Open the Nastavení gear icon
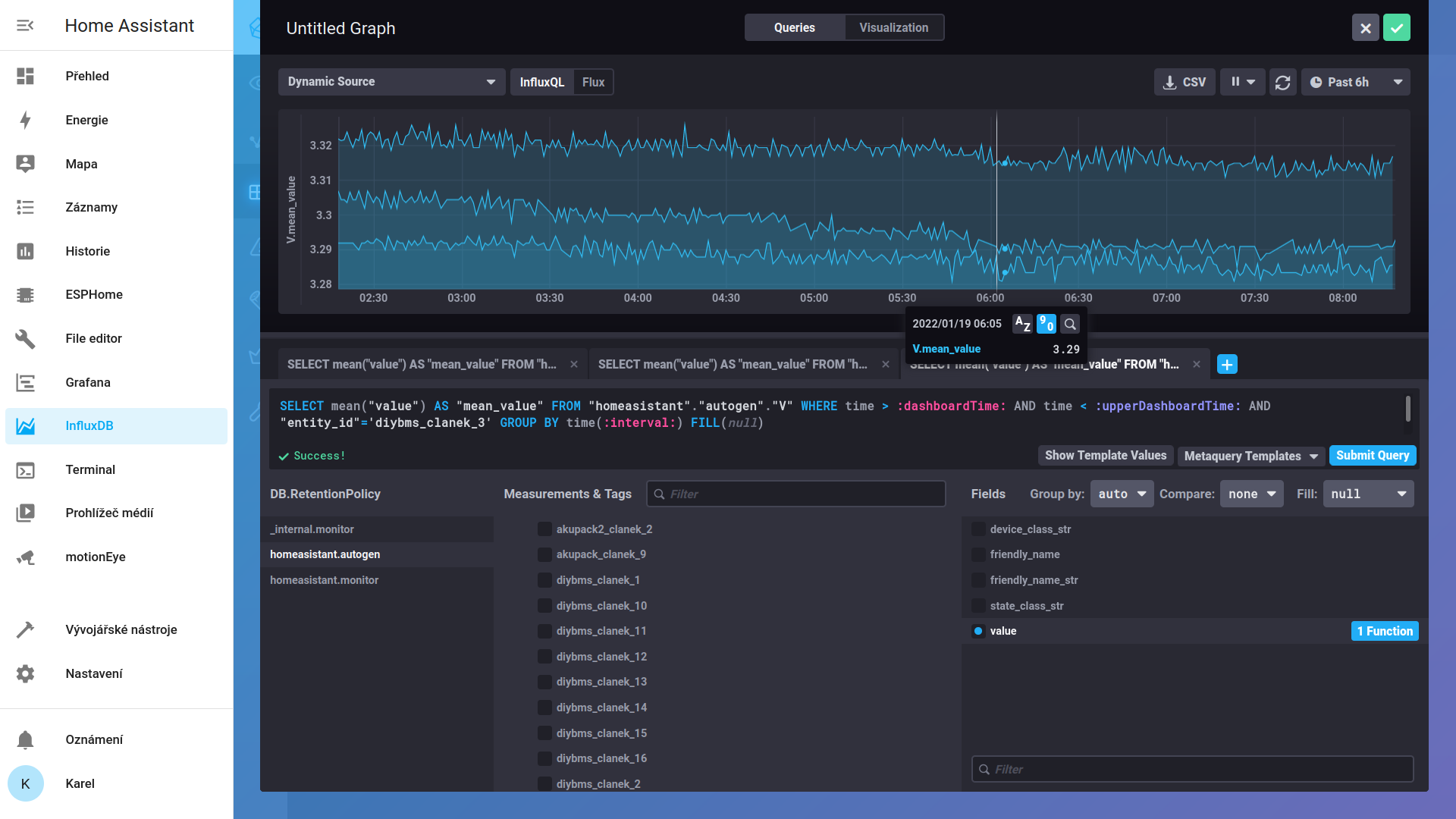 [x=25, y=673]
